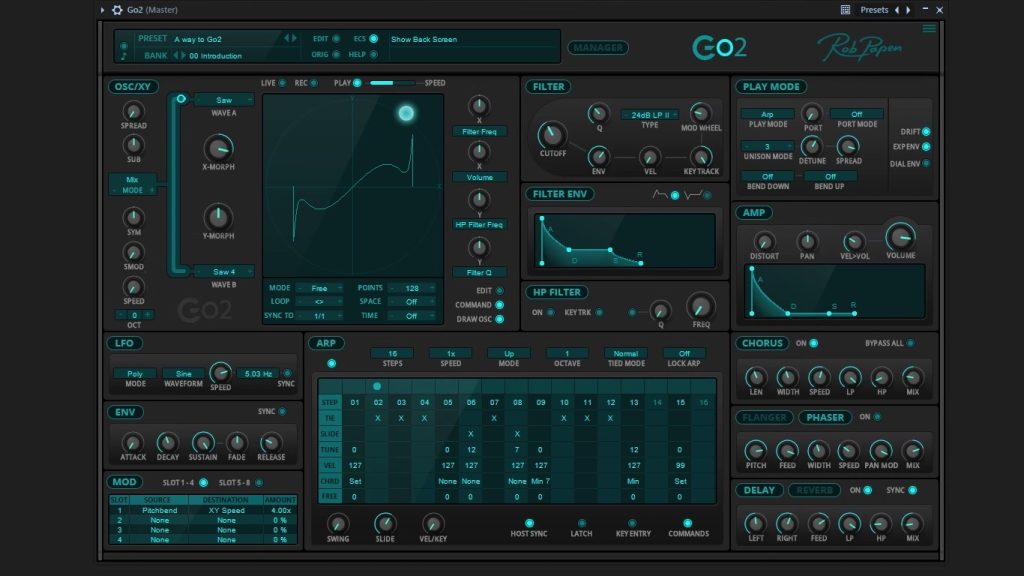Viewport: 1024px width, 576px height.
Task: Select the Pitchbend source in mod slot 1
Action: 160,510
